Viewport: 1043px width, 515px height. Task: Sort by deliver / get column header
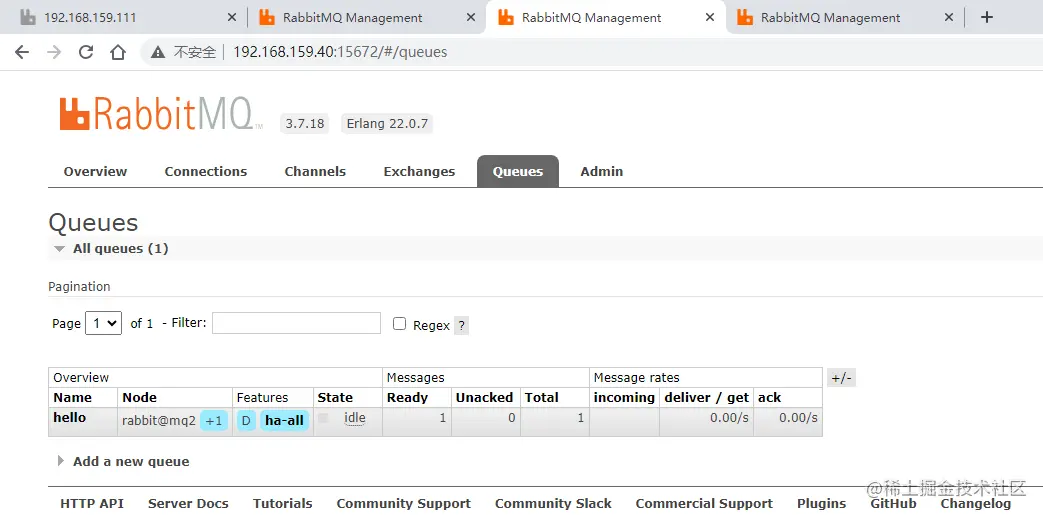click(706, 398)
